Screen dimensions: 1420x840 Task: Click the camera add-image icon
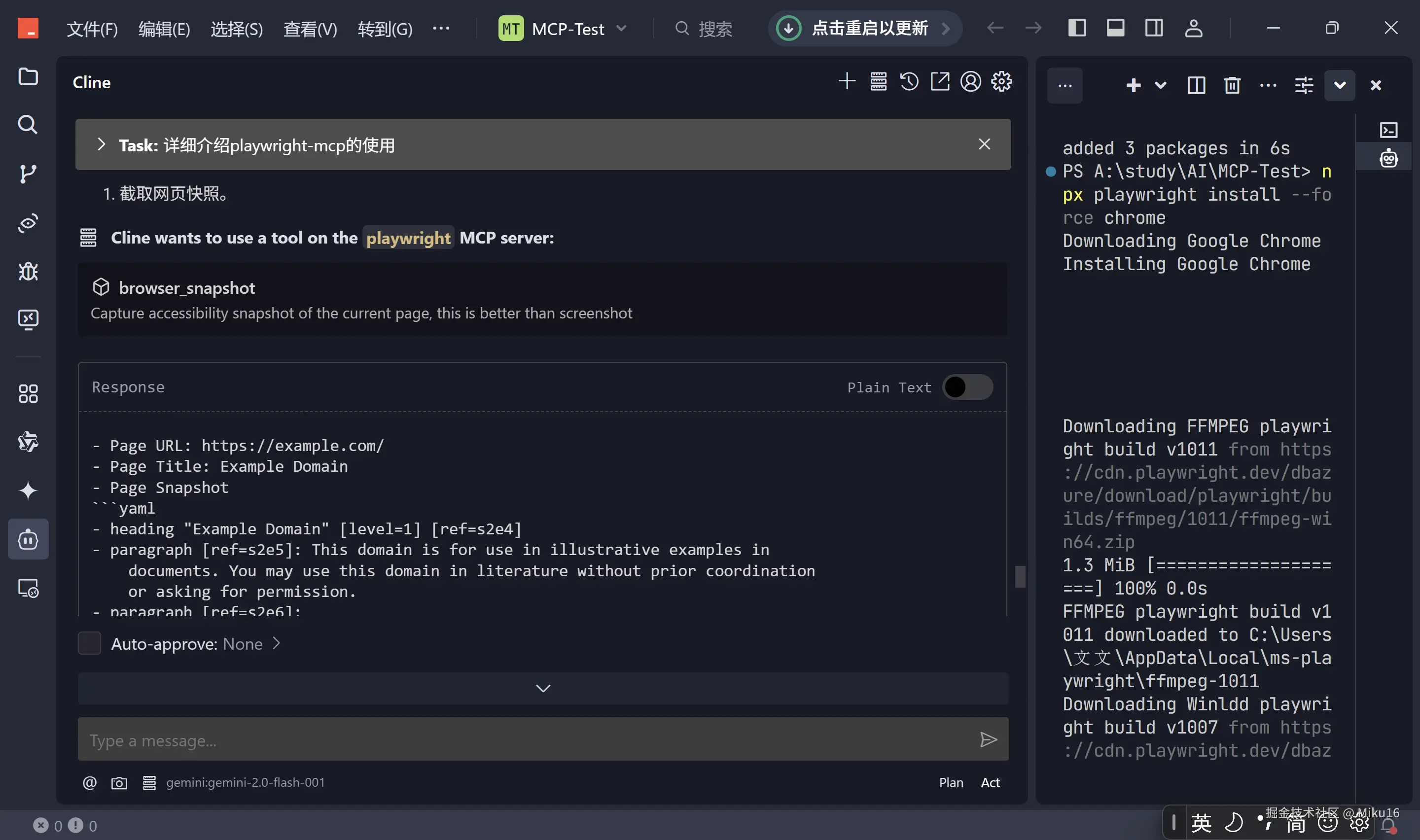119,783
